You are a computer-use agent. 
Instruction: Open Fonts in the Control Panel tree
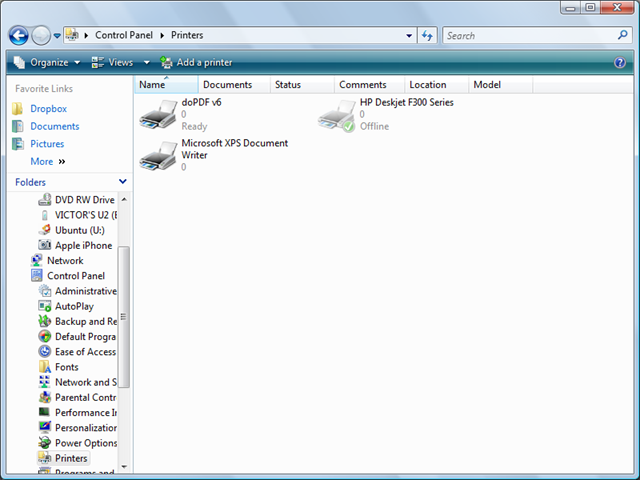67,367
